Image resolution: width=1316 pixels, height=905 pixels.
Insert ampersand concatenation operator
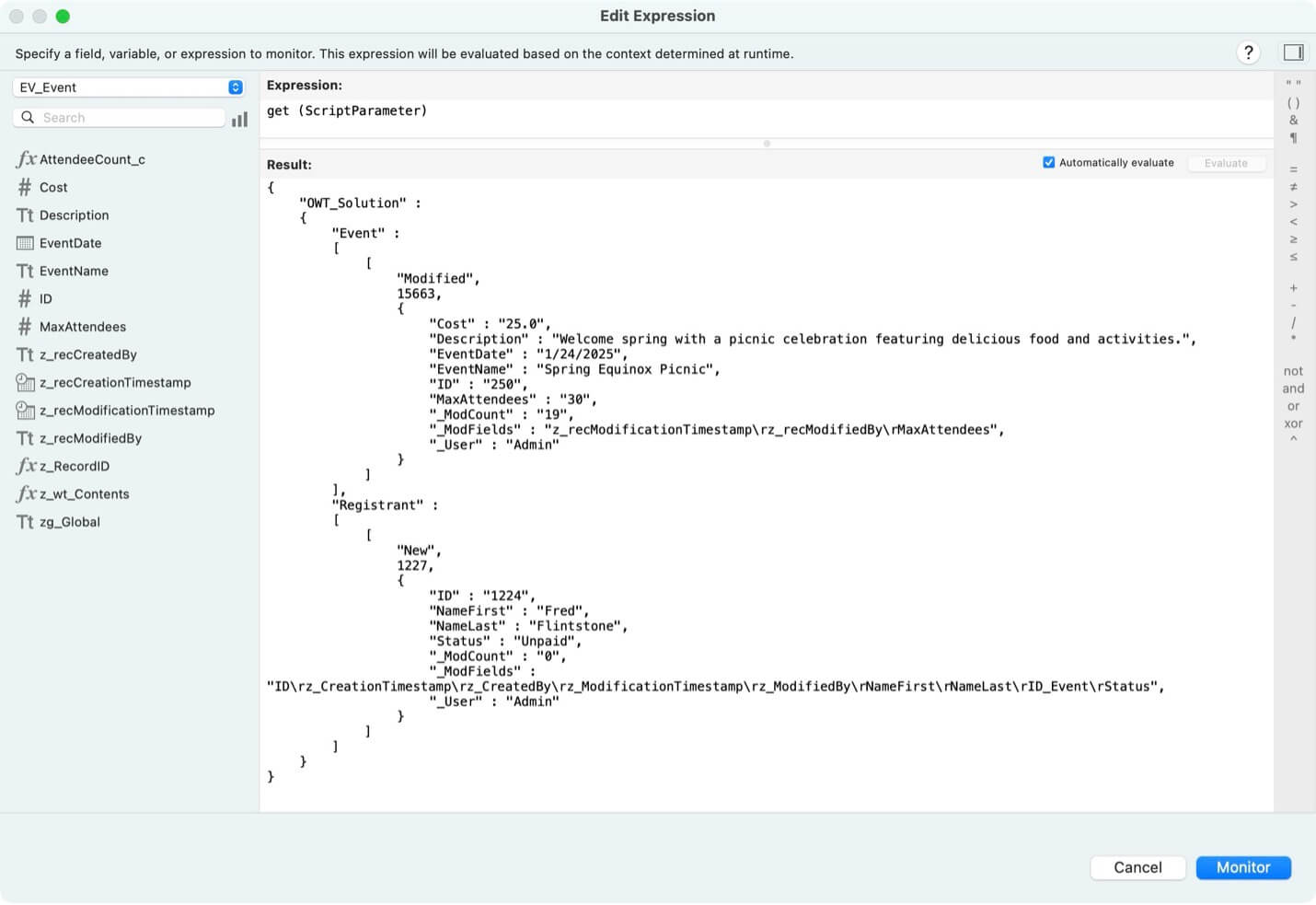pyautogui.click(x=1293, y=120)
